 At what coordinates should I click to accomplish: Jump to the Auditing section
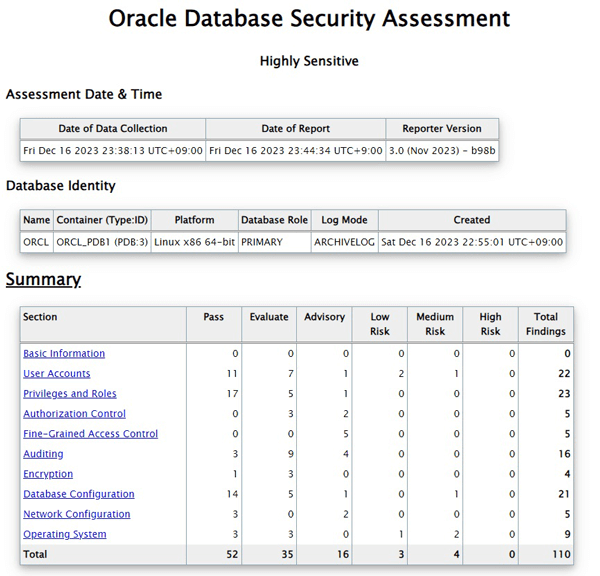click(43, 454)
